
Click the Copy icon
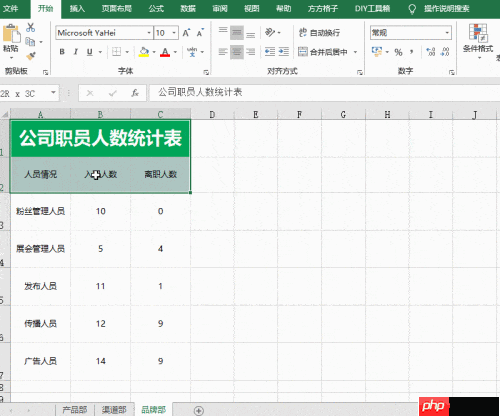click(30, 42)
